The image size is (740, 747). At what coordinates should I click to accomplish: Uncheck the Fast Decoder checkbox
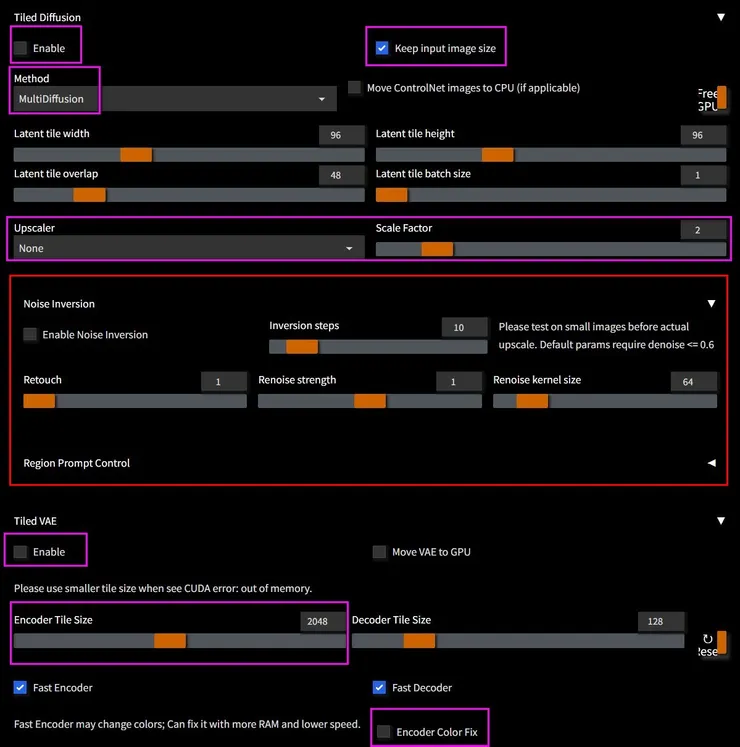tap(379, 688)
